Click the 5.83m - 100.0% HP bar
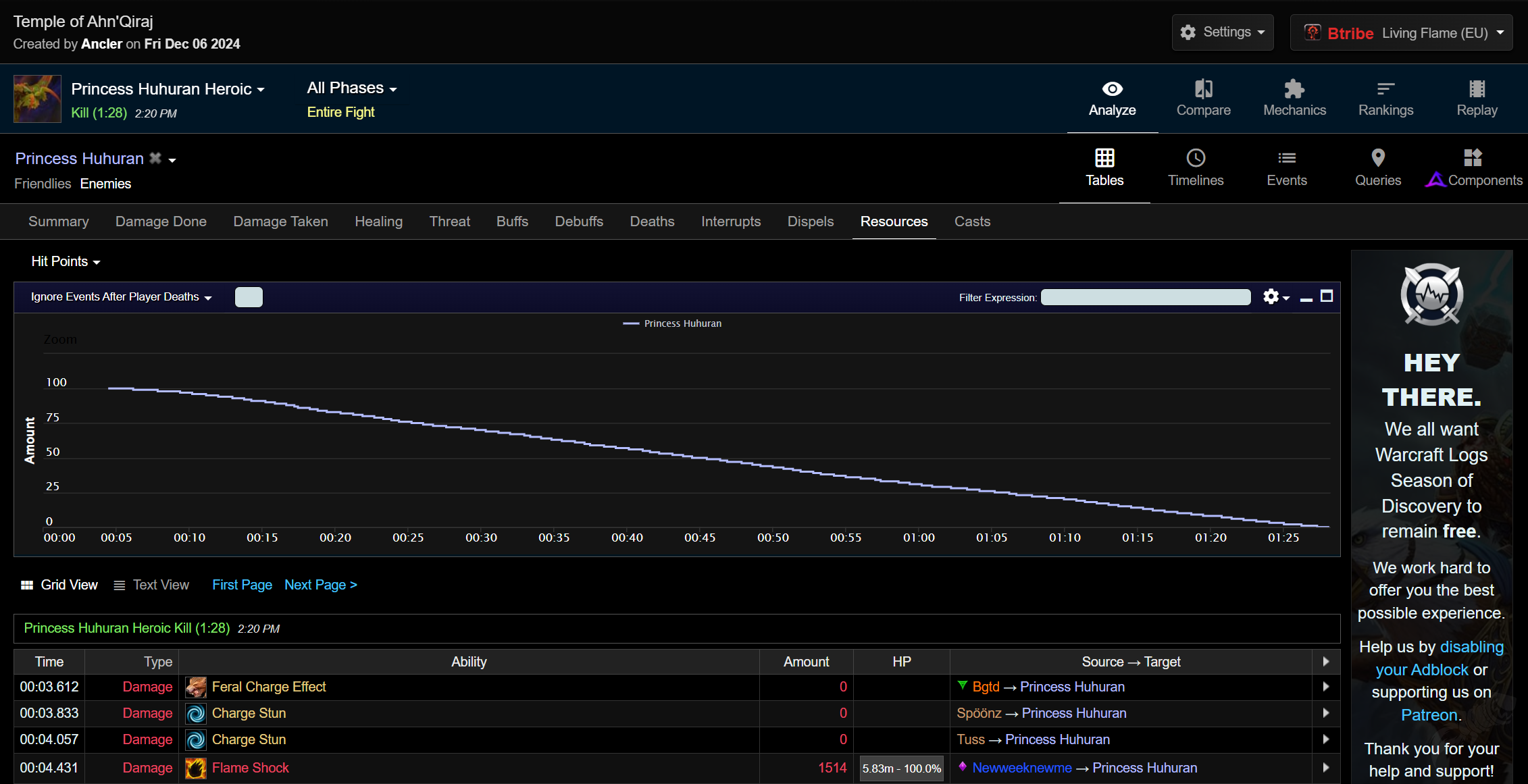Viewport: 1528px width, 784px height. pyautogui.click(x=901, y=768)
